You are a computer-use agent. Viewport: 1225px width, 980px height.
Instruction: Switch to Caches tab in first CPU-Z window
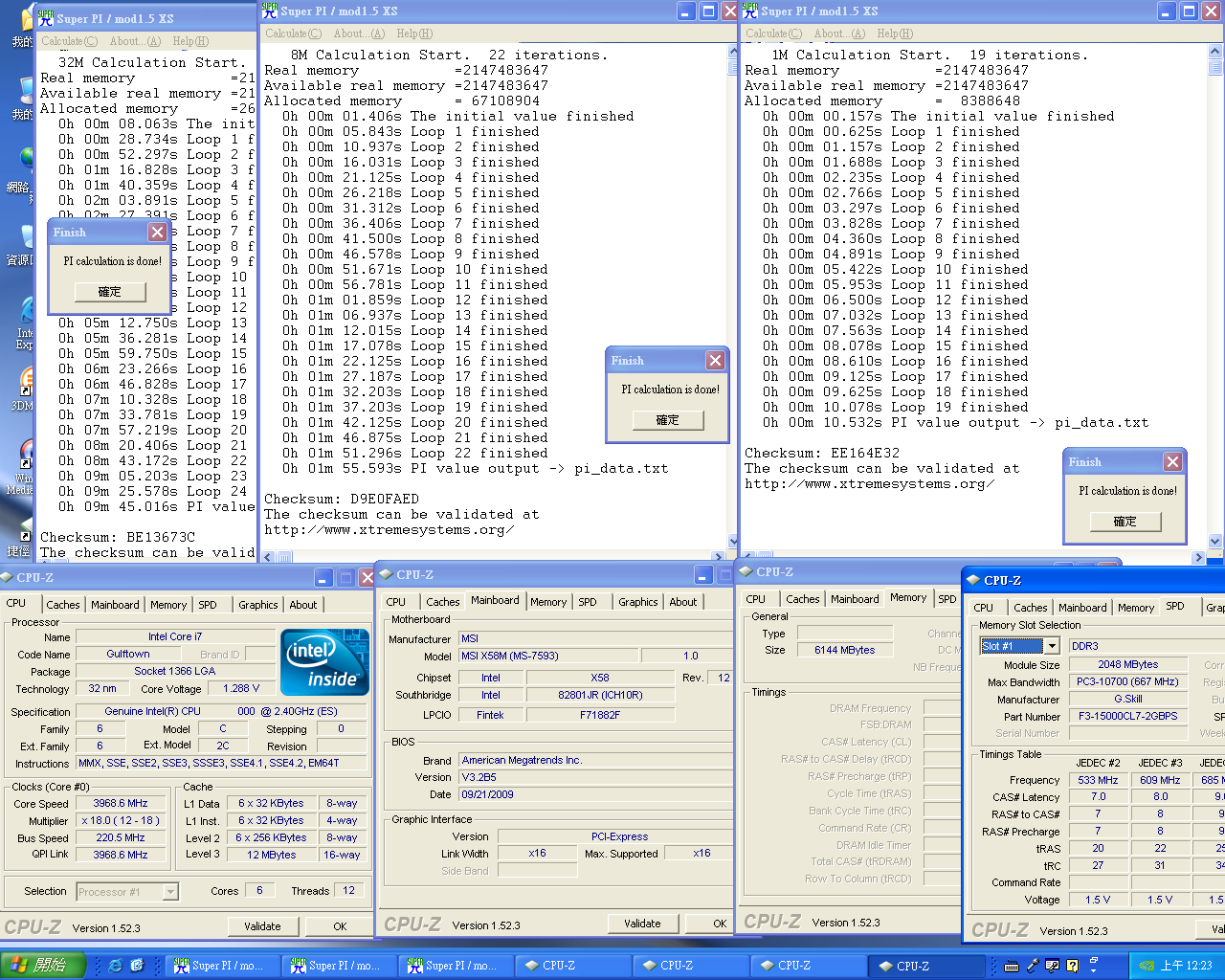(x=63, y=605)
